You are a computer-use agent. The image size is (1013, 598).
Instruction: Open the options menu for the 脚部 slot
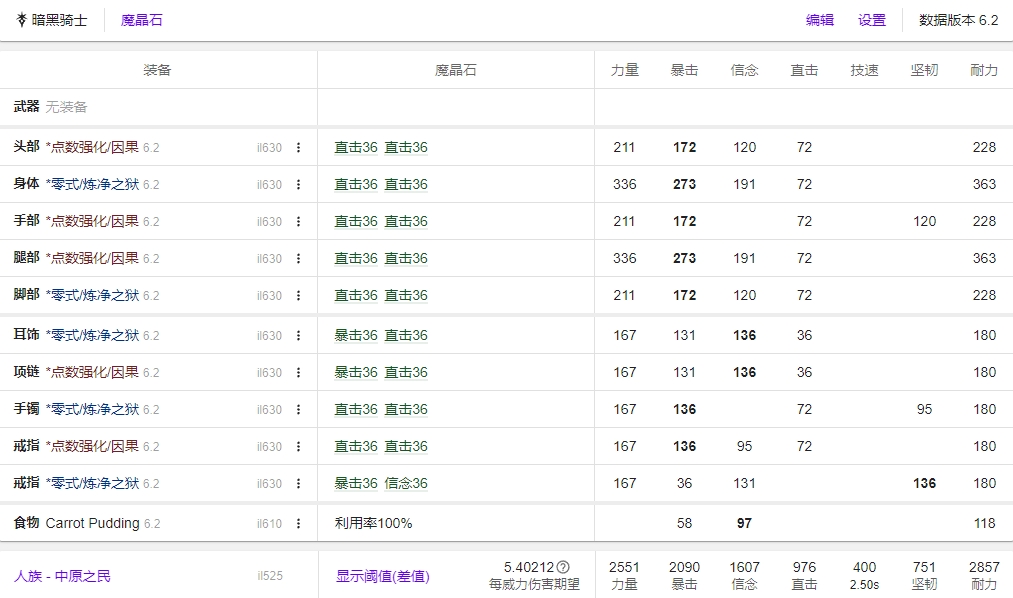point(297,296)
